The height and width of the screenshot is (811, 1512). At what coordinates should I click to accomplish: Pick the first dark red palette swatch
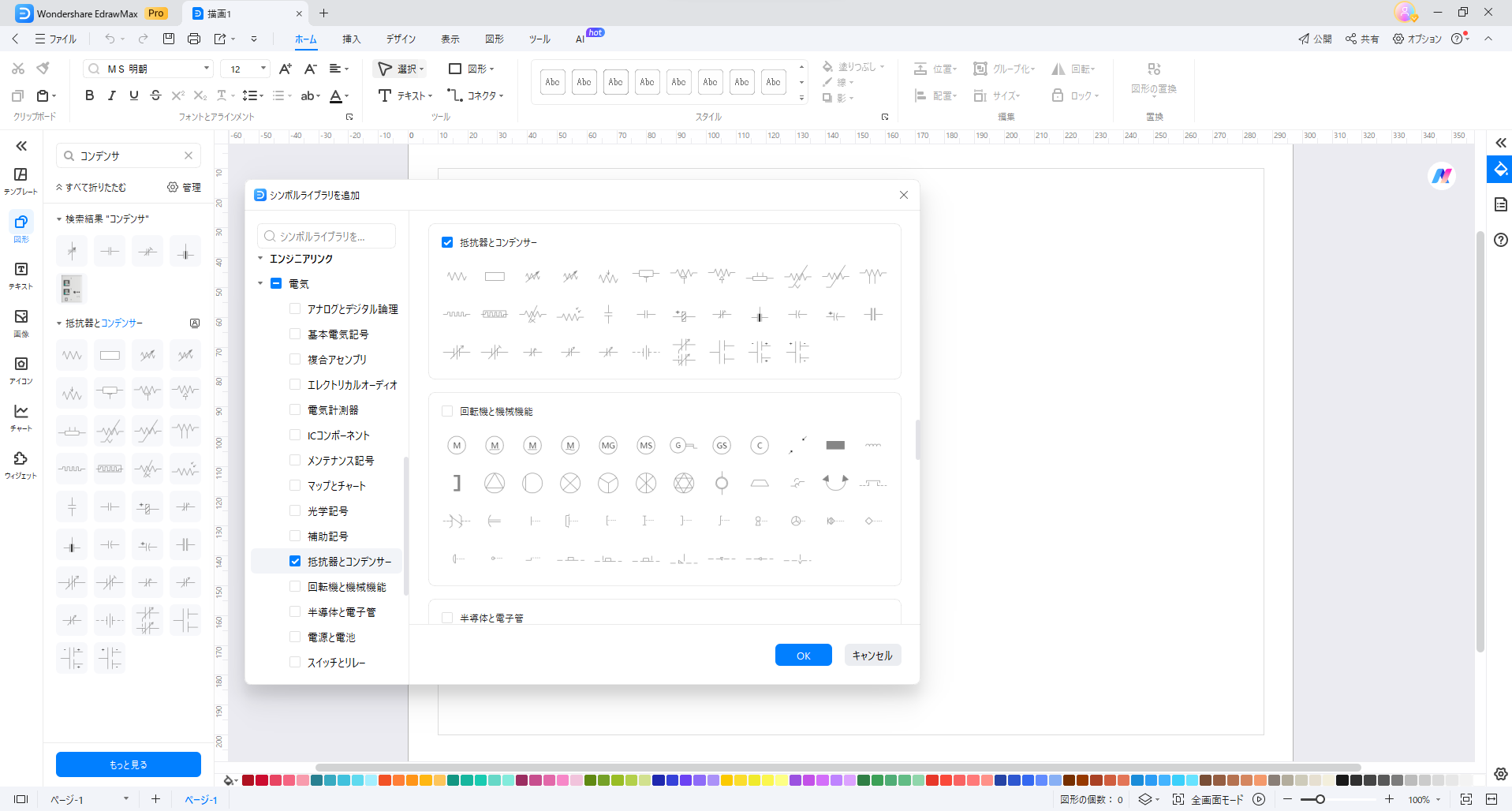click(248, 780)
